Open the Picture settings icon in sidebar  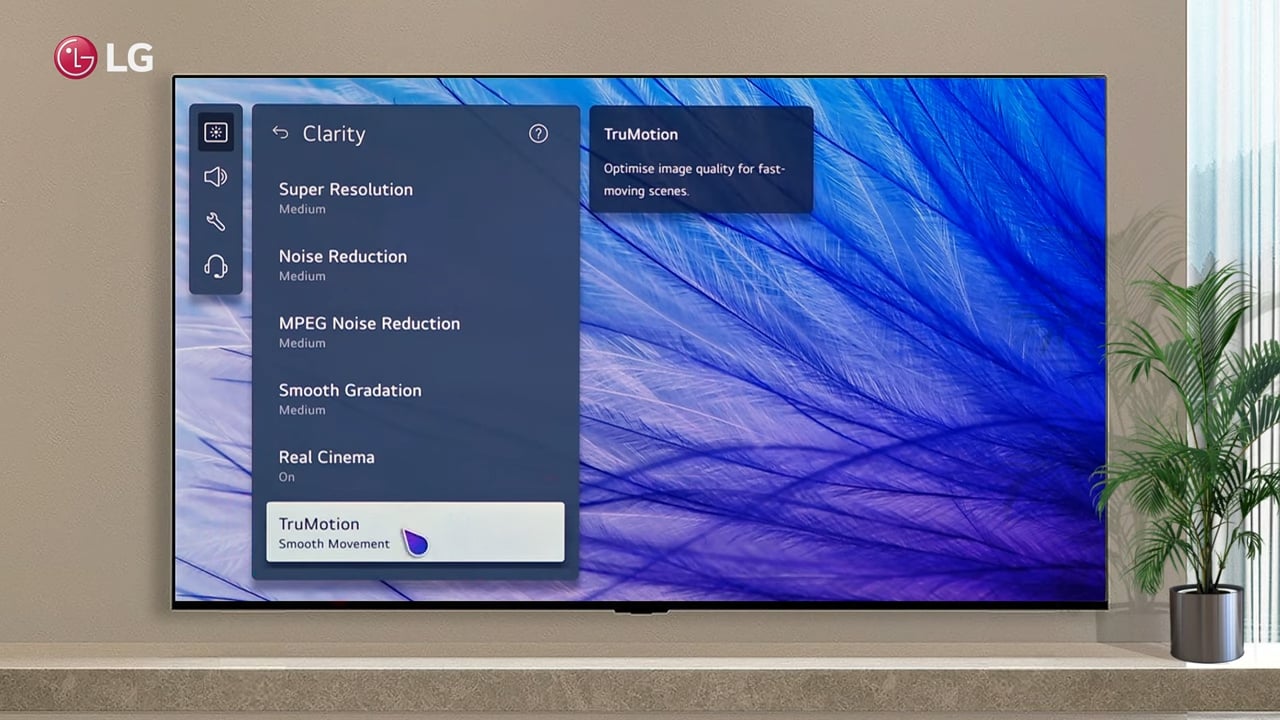coord(216,132)
